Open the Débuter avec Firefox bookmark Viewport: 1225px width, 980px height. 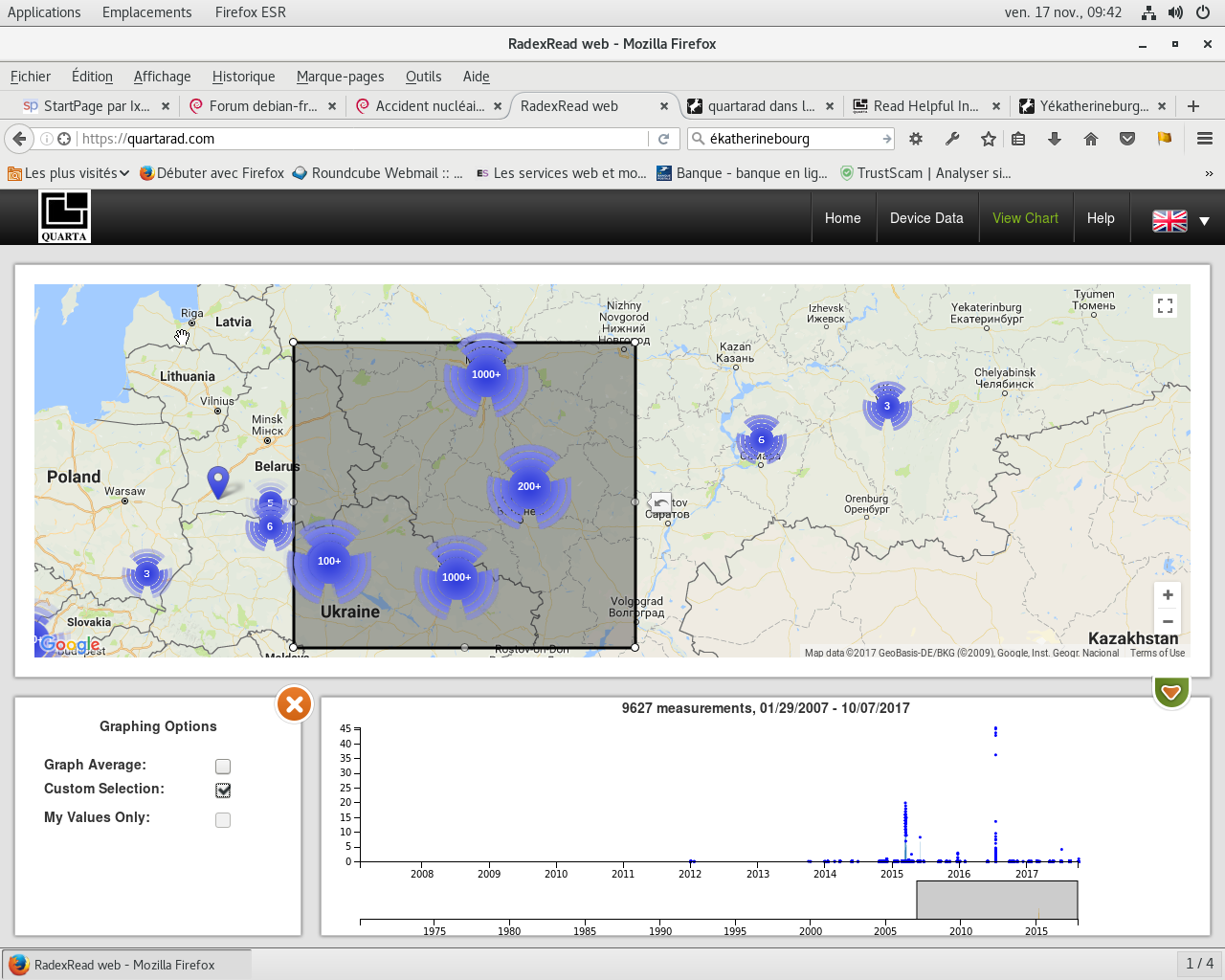pyautogui.click(x=212, y=173)
